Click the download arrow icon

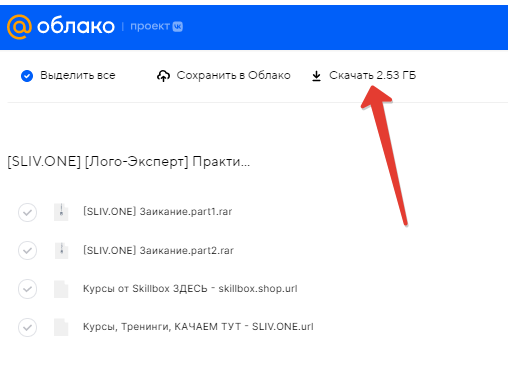316,76
